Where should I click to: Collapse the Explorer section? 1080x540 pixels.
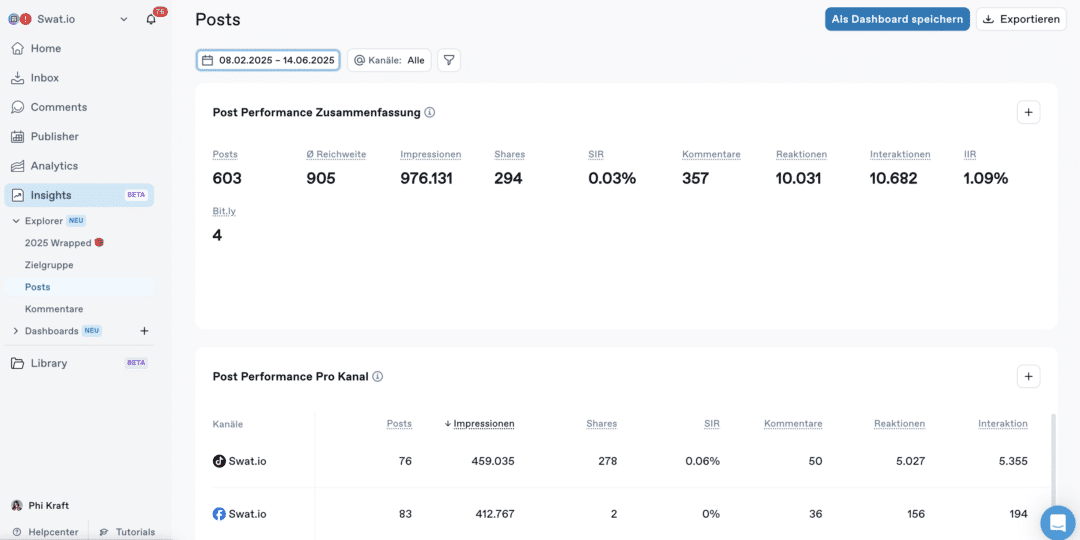click(x=15, y=221)
